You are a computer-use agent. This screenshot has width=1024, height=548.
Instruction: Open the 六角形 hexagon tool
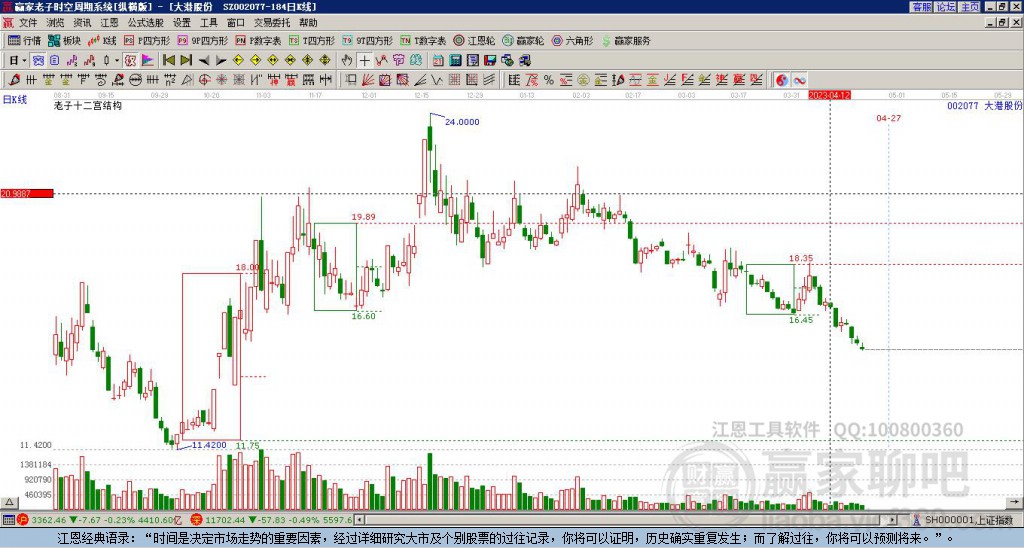pos(572,41)
